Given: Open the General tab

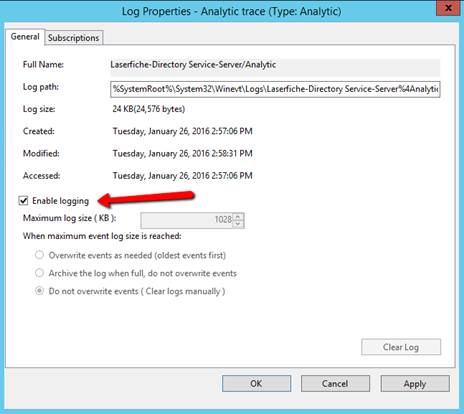Looking at the screenshot, I should click(x=25, y=37).
